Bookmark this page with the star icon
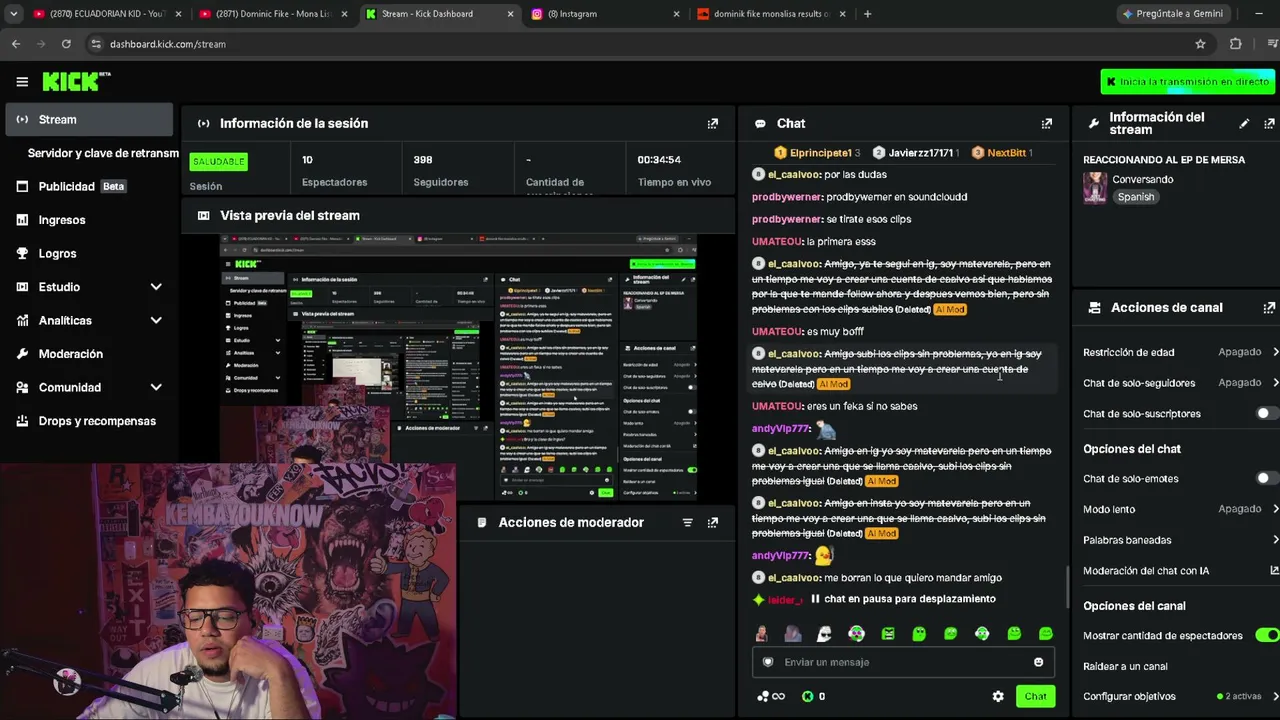The width and height of the screenshot is (1280, 720). coord(1200,44)
